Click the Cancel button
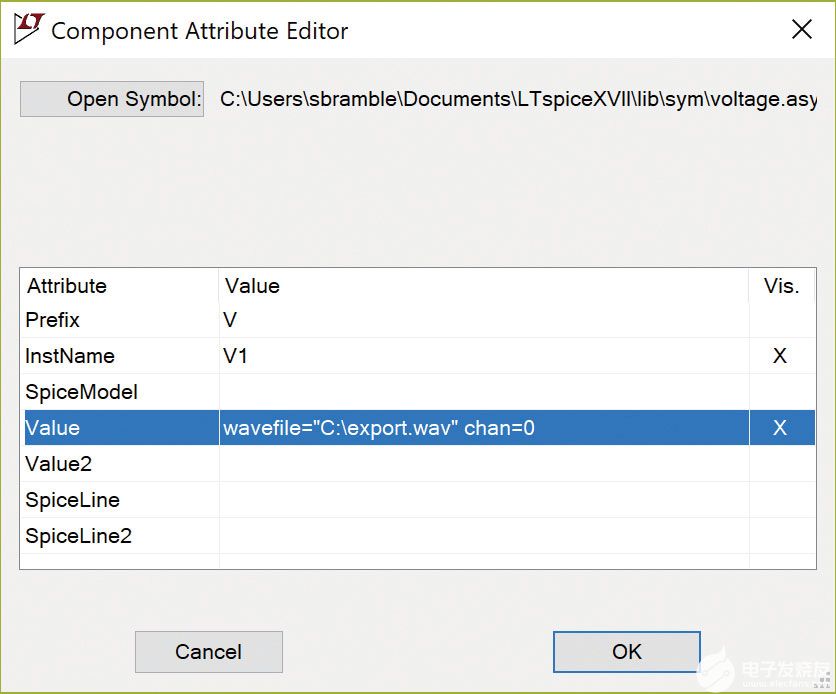836x694 pixels. [208, 652]
